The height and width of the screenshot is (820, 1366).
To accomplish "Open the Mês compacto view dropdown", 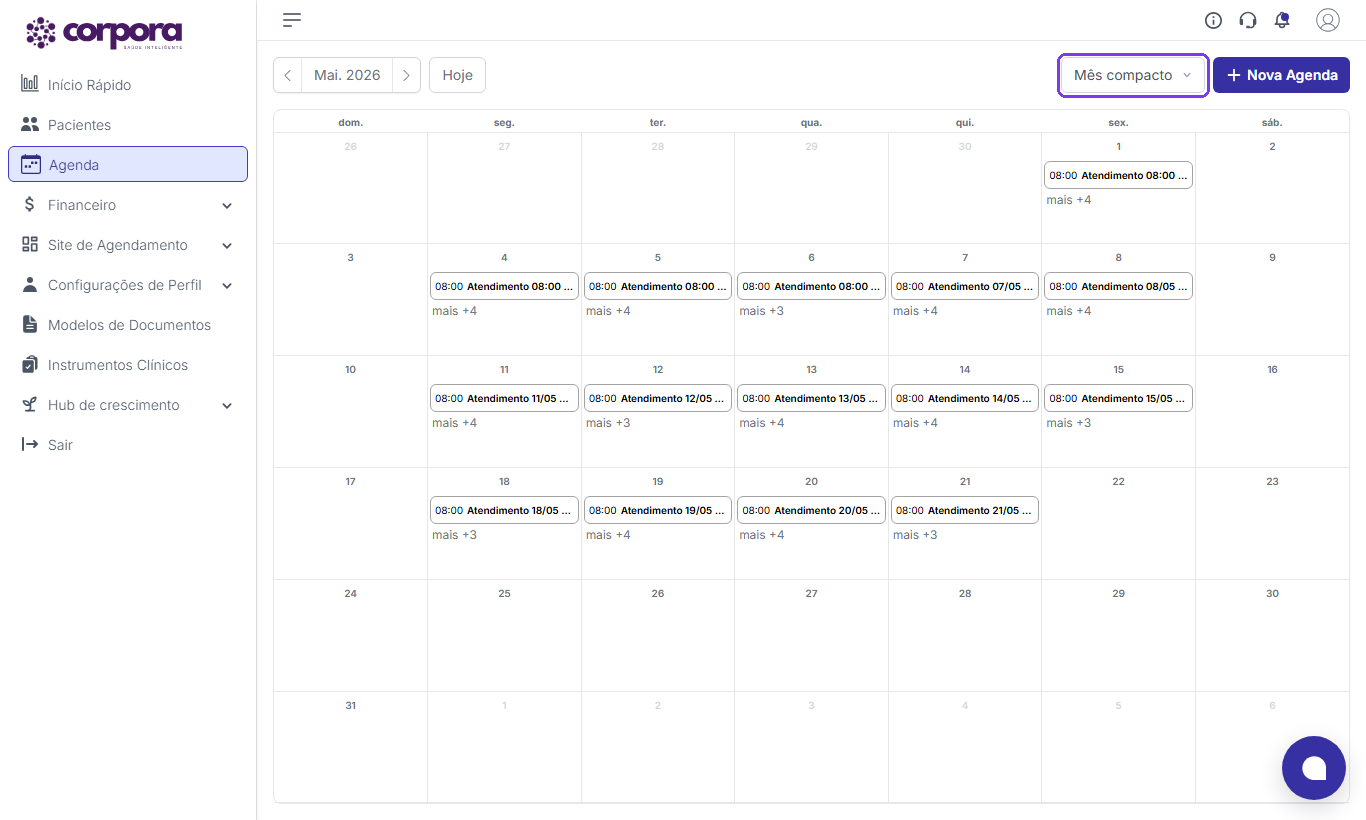I will click(x=1133, y=75).
